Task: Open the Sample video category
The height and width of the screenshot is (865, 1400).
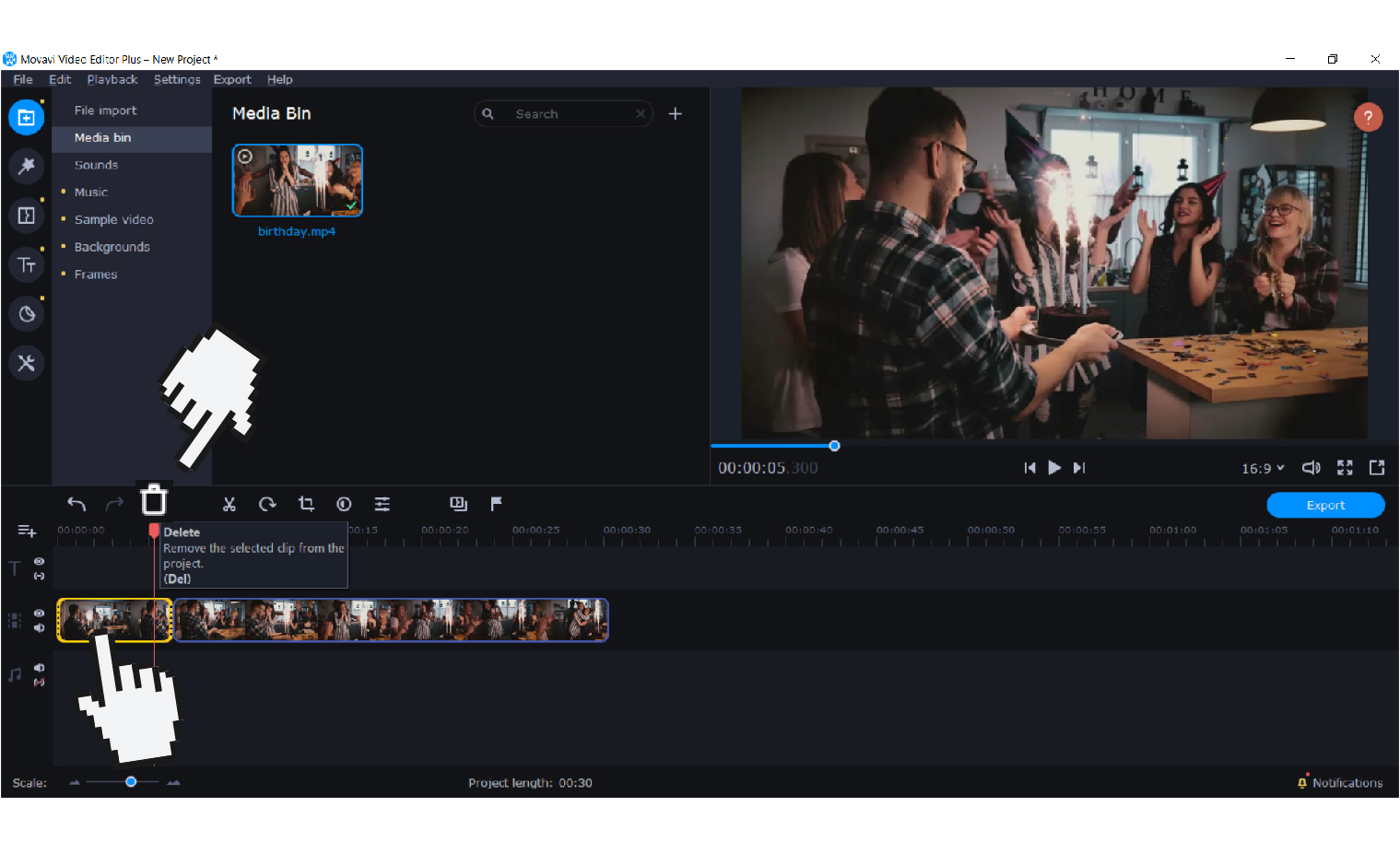Action: point(114,220)
